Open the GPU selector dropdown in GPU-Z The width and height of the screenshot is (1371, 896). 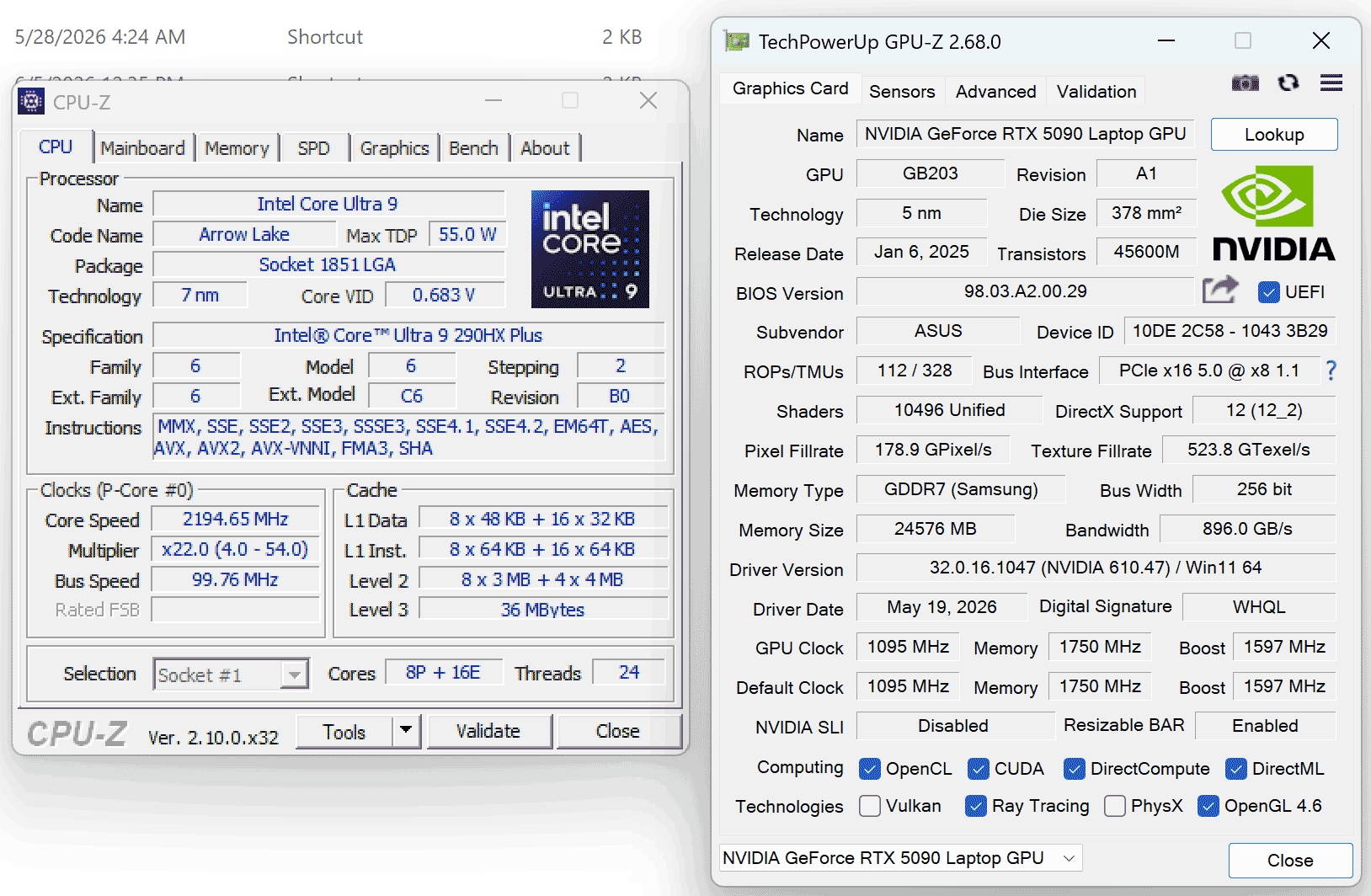click(901, 858)
